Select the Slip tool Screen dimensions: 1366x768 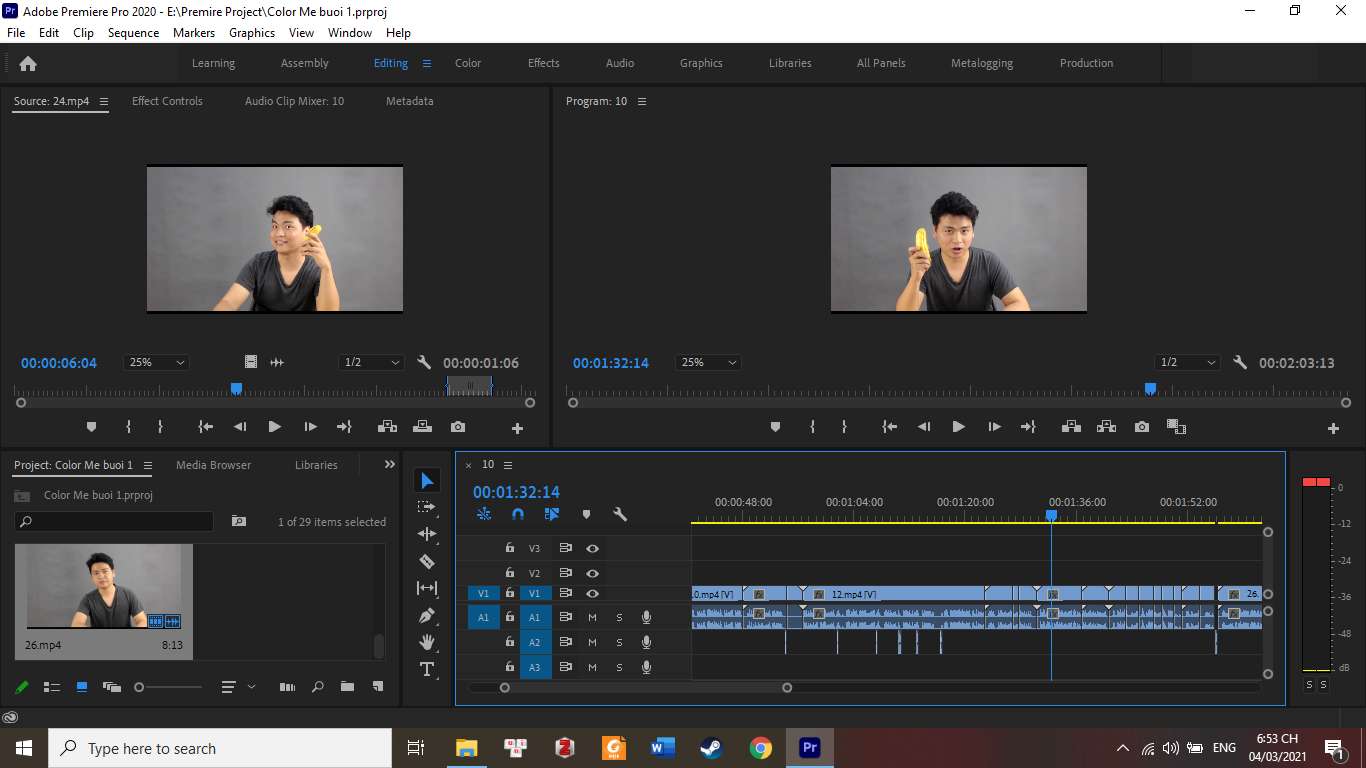pos(427,588)
